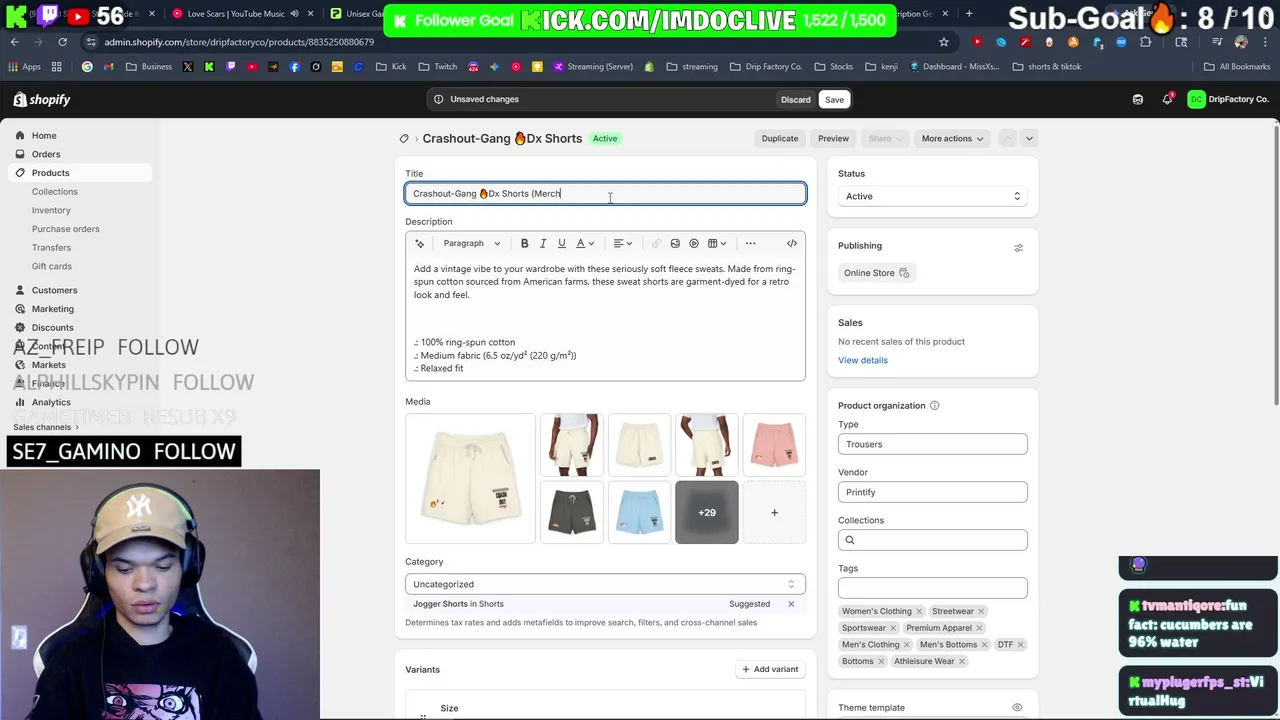The height and width of the screenshot is (720, 1280).
Task: Add media with the plus tile
Action: (x=774, y=512)
